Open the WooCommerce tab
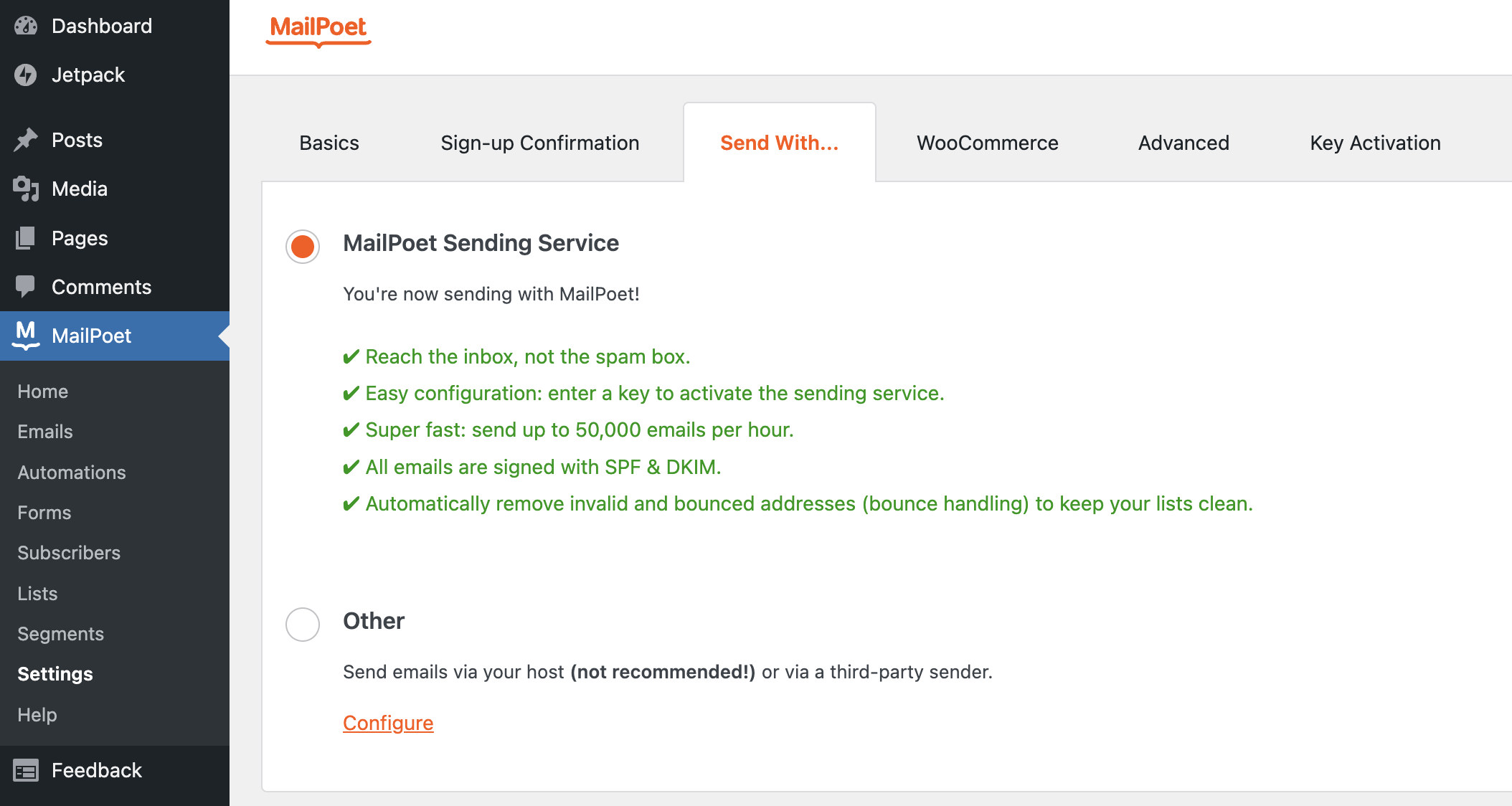The height and width of the screenshot is (806, 1512). coord(987,143)
